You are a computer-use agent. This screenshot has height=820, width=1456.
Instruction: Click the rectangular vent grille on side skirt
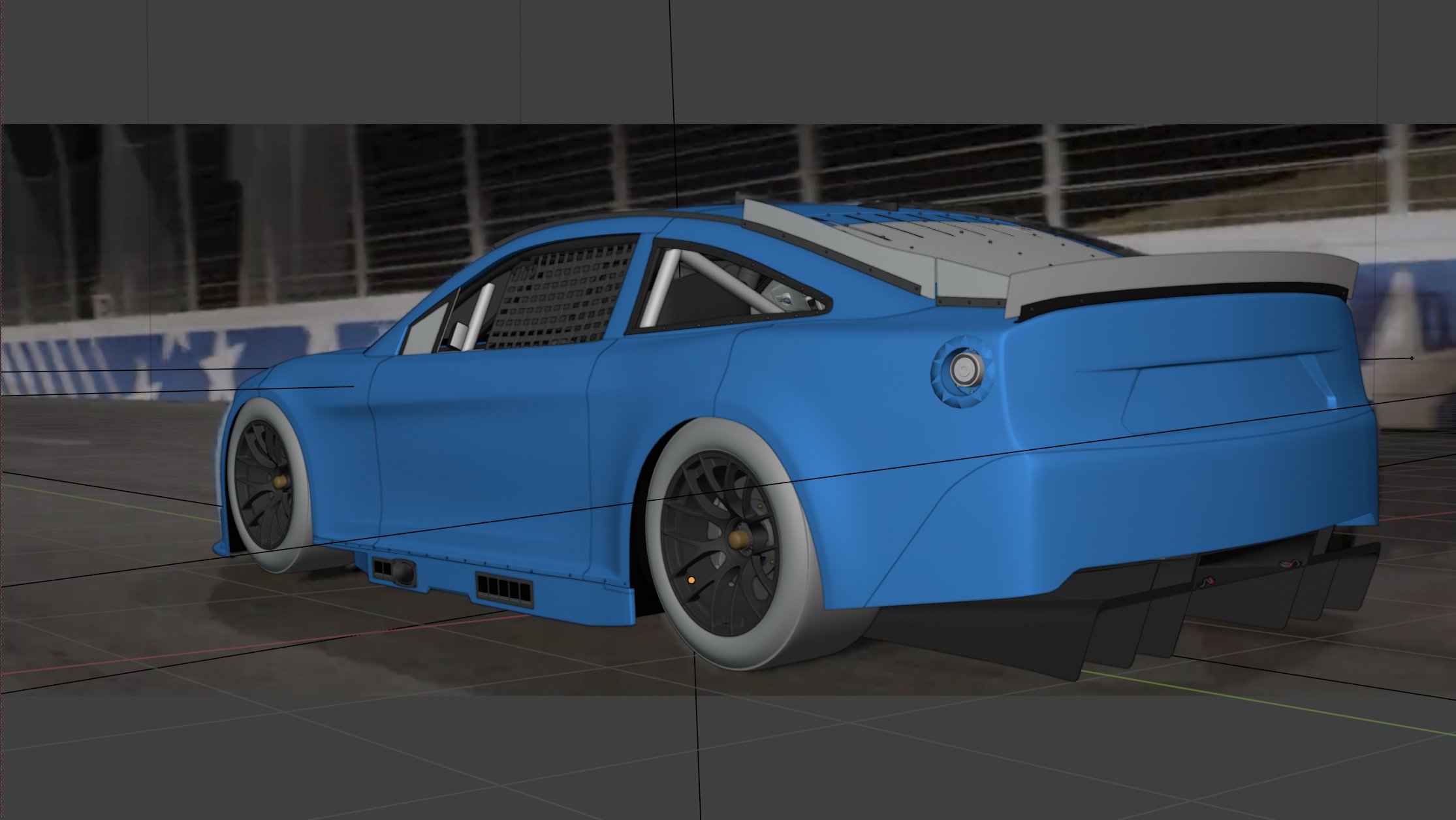(x=505, y=590)
